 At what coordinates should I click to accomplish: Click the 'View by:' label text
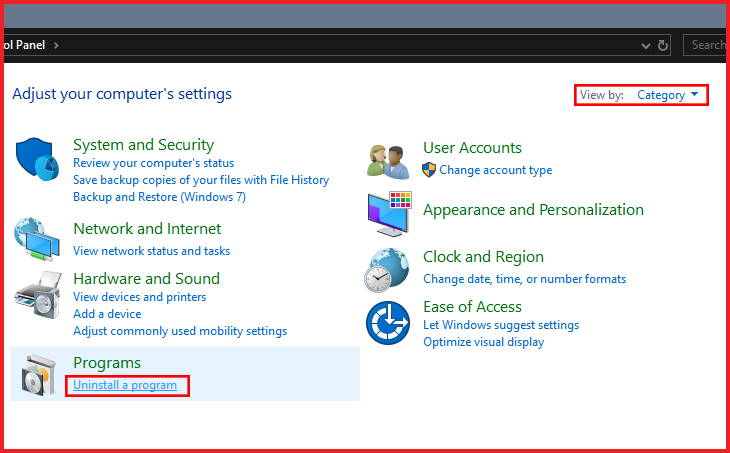pos(602,95)
